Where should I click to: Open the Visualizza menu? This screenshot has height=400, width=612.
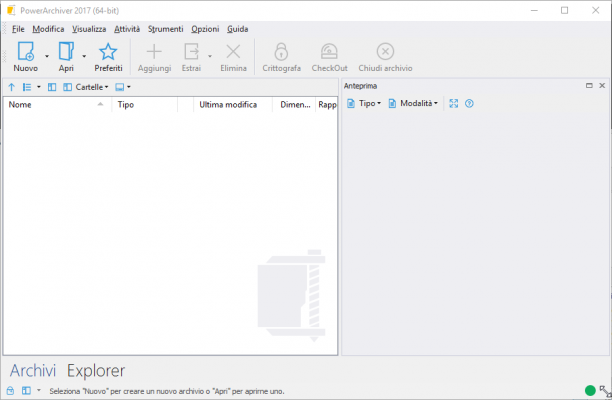point(89,29)
